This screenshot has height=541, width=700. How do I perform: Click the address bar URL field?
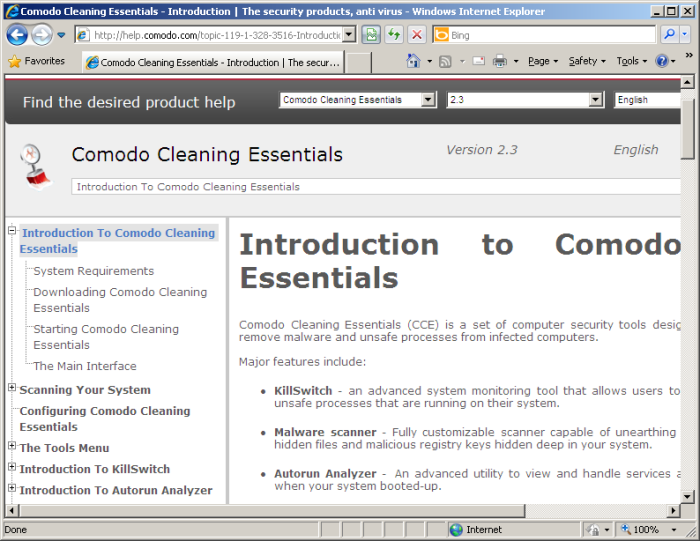[209, 35]
